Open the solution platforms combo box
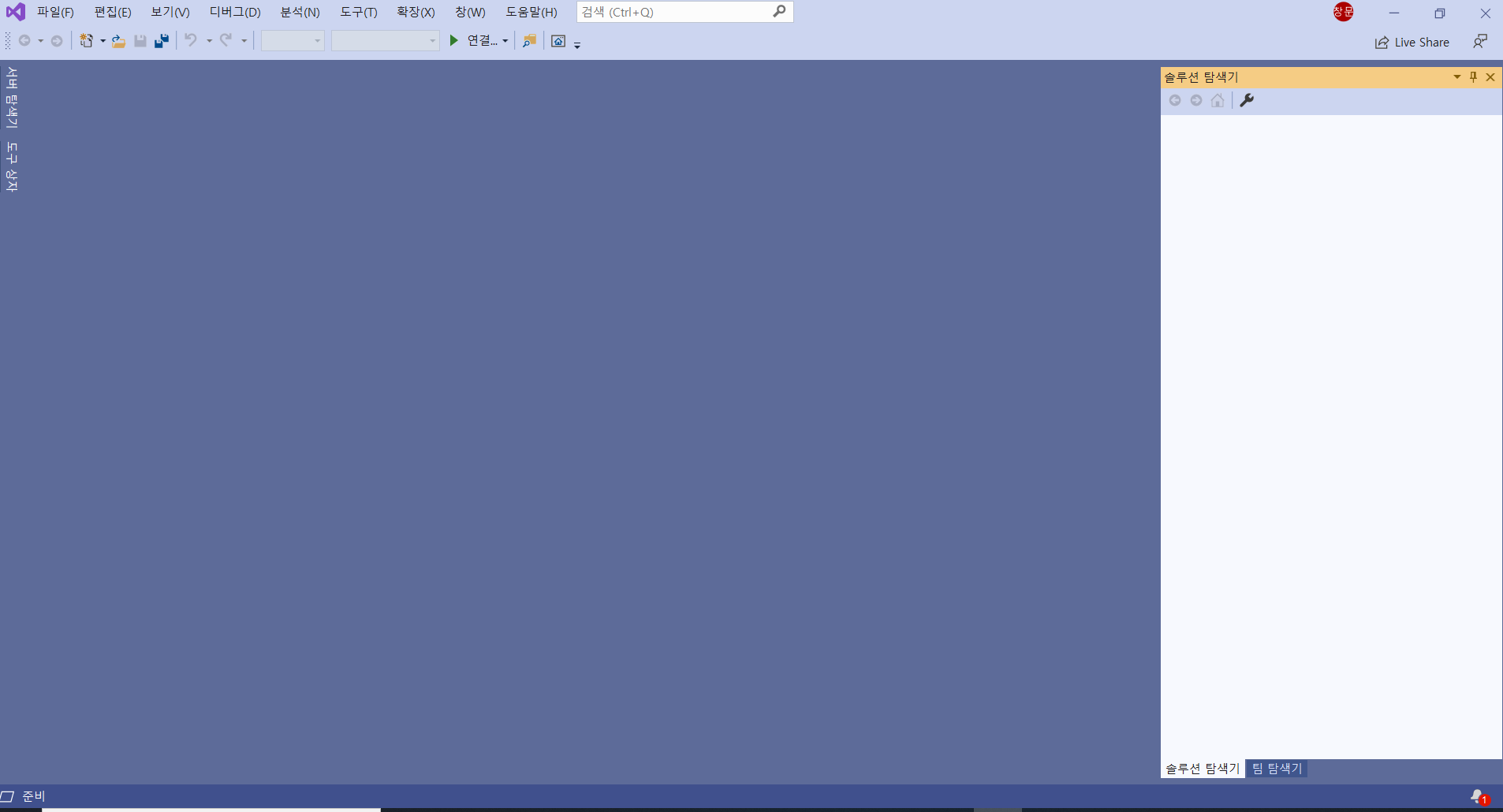1503x812 pixels. [x=385, y=41]
